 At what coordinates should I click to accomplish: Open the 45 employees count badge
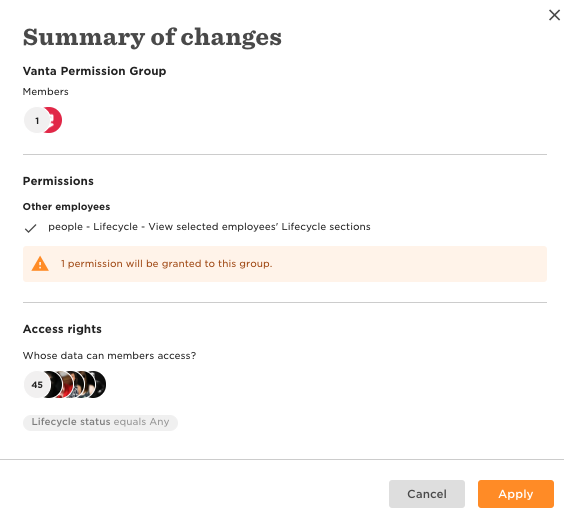point(37,384)
